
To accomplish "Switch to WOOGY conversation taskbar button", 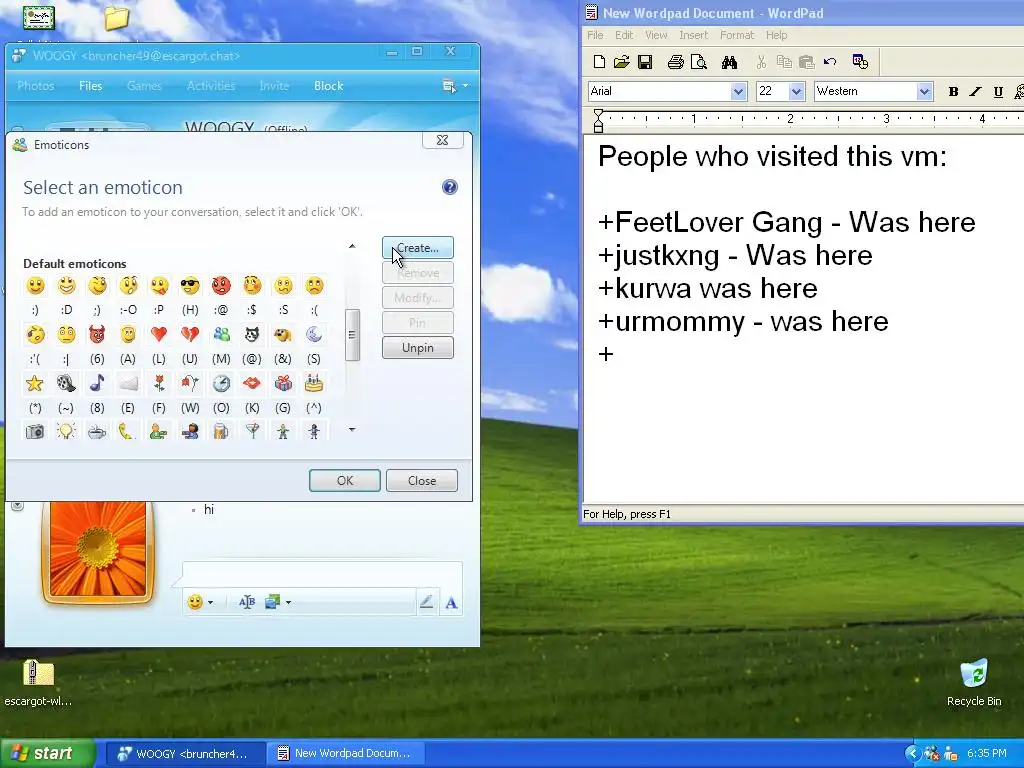I will (185, 754).
